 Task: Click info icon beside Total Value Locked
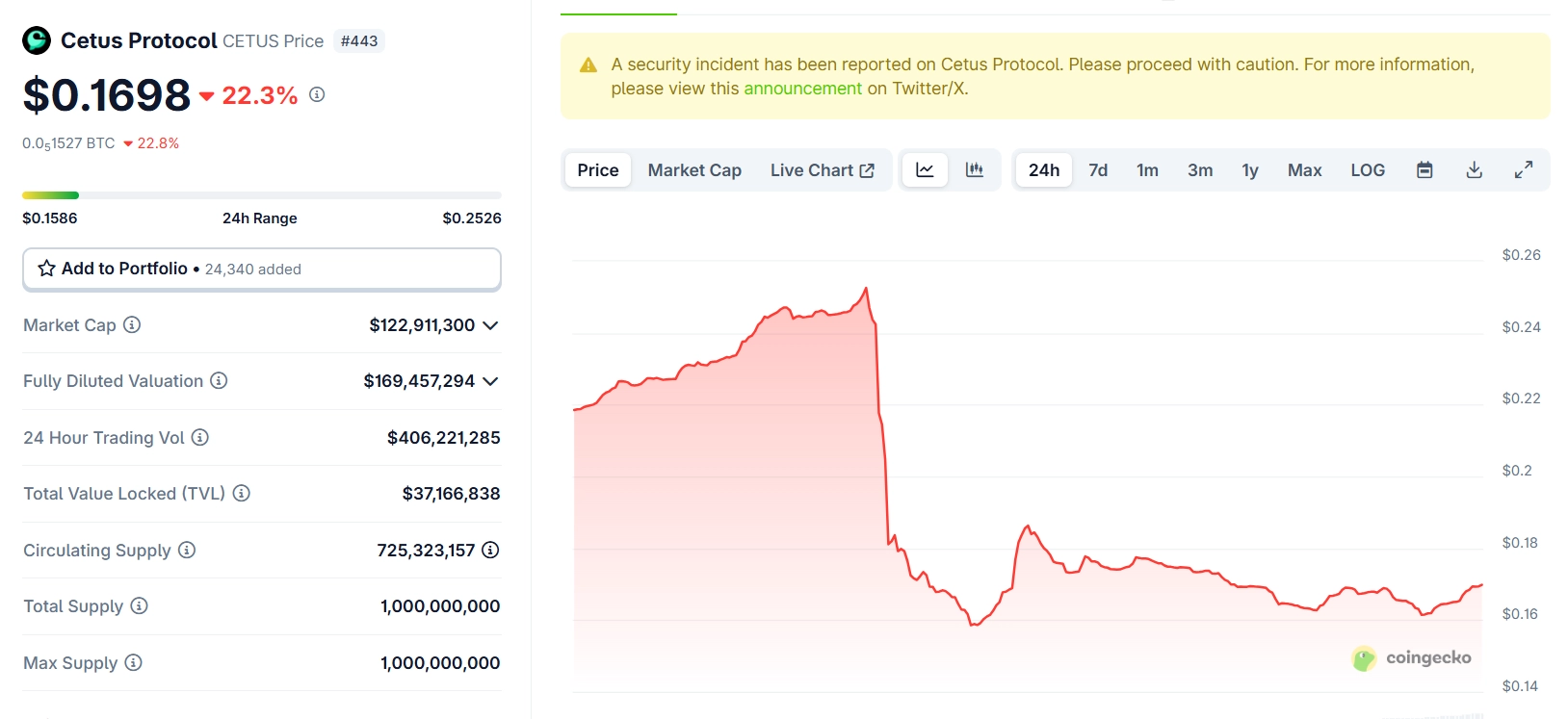coord(242,494)
